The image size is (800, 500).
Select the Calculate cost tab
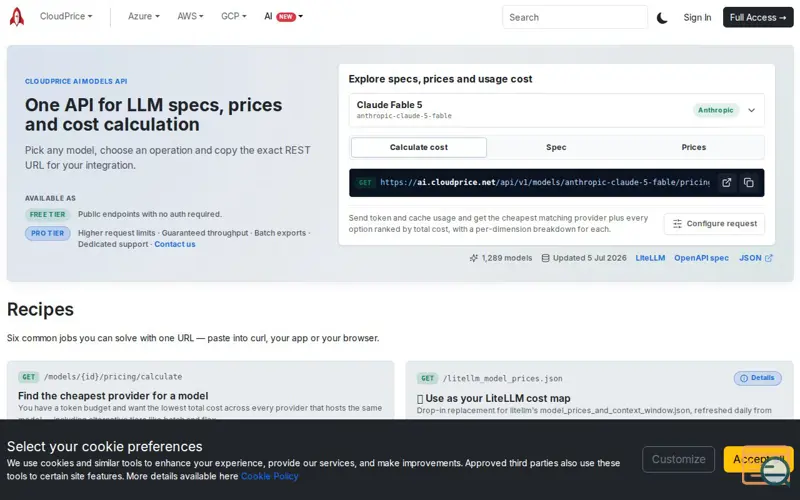[418, 147]
